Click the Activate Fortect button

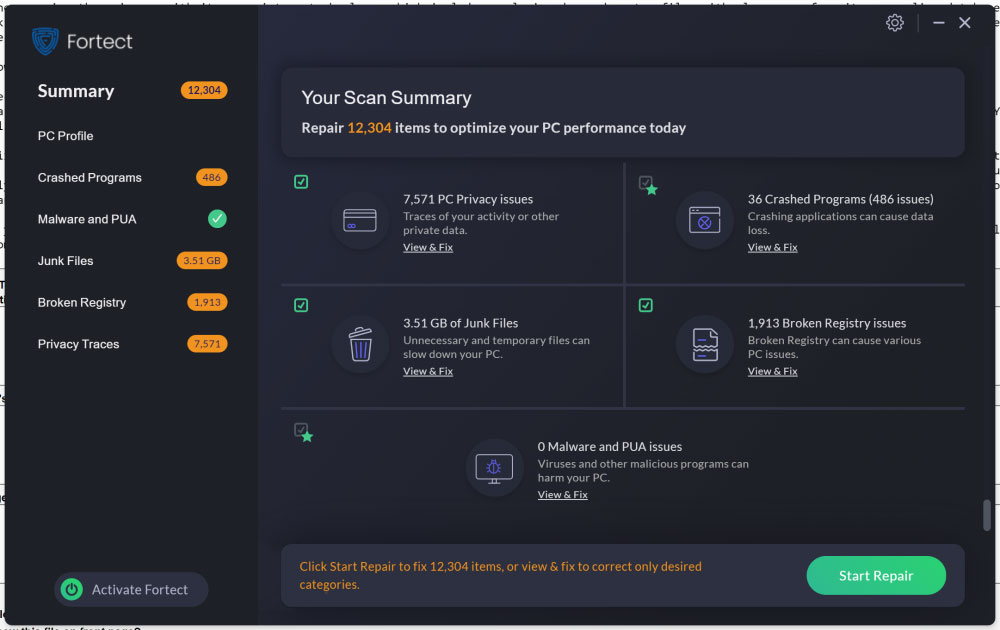[131, 589]
